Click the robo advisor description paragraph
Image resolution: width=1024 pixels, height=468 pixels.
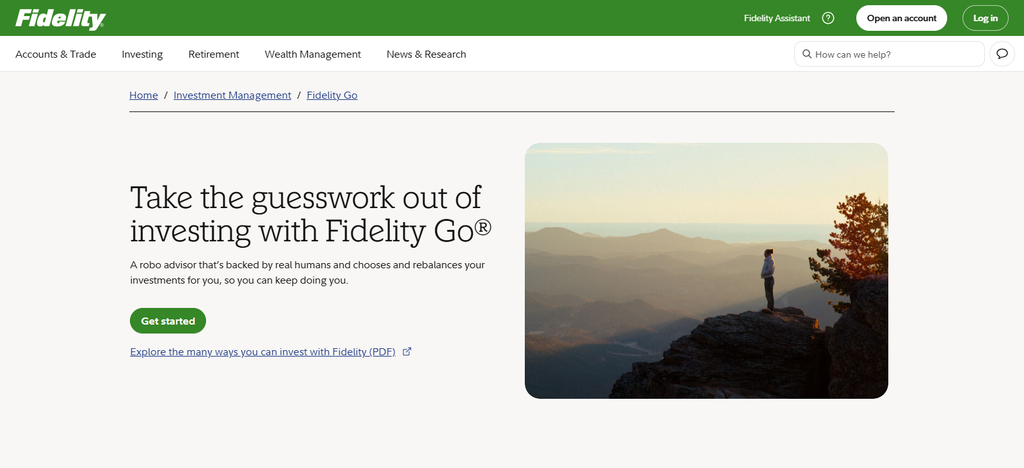pyautogui.click(x=307, y=273)
